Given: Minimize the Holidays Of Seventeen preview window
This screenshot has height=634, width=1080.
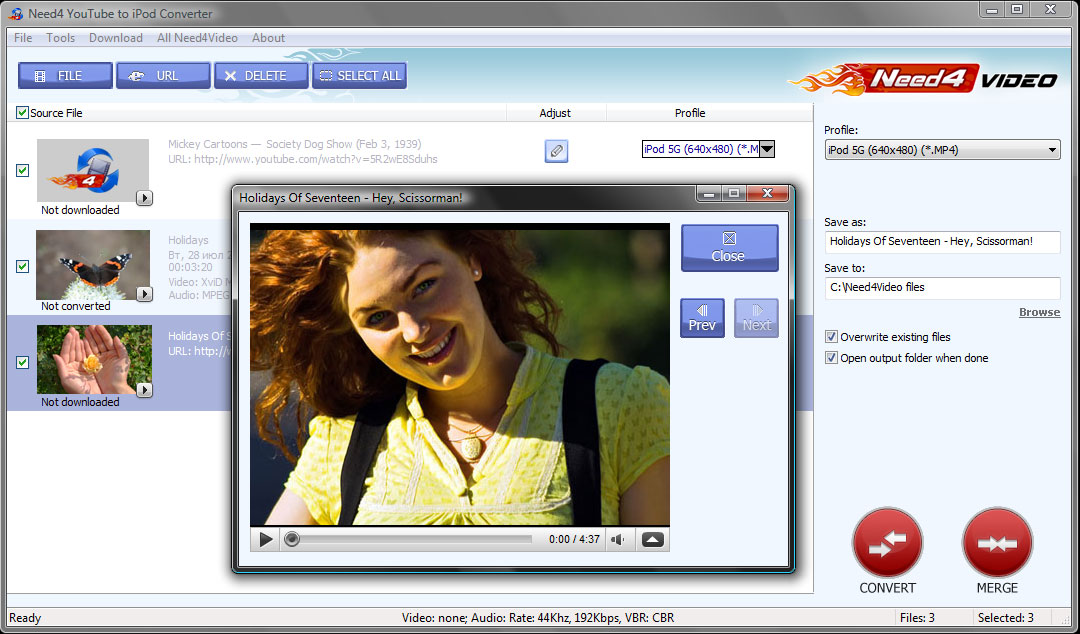Looking at the screenshot, I should 710,194.
